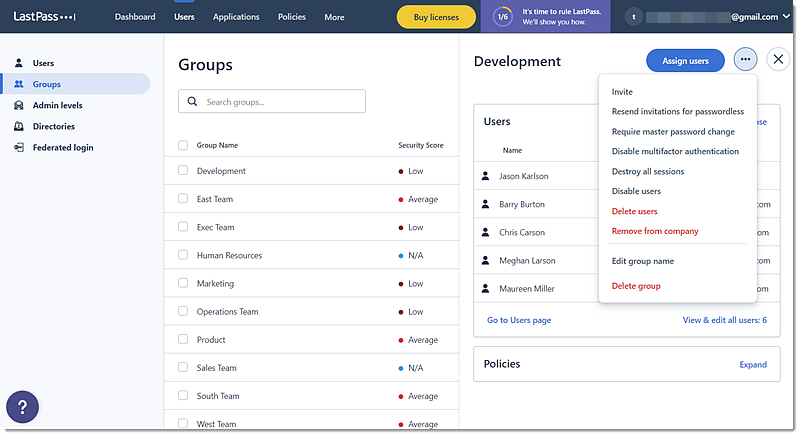Tick the East Team checkbox
The image size is (797, 433).
[x=183, y=199]
